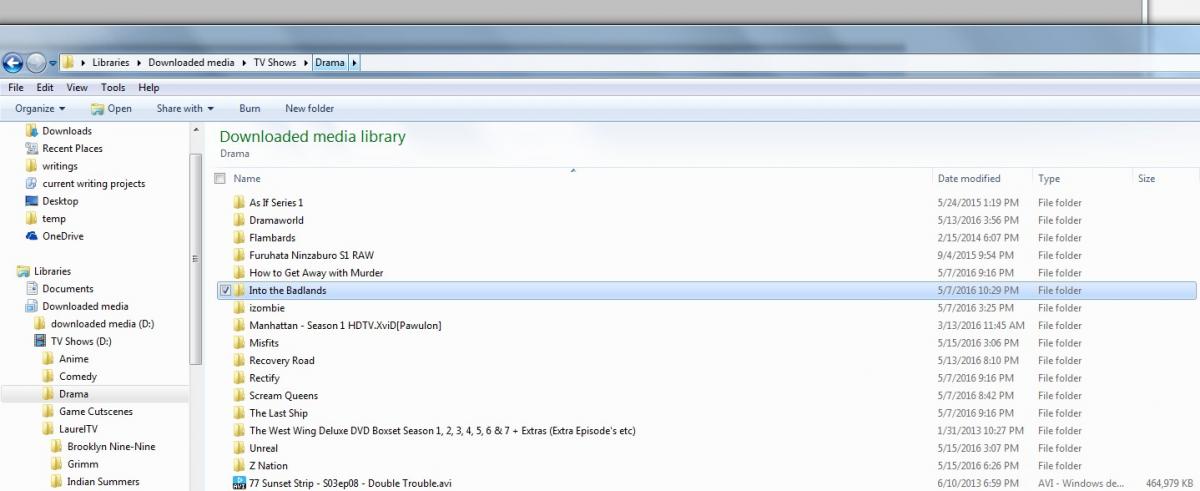Image resolution: width=1200 pixels, height=491 pixels.
Task: Go forward with the Forward arrow button
Action: (x=36, y=62)
